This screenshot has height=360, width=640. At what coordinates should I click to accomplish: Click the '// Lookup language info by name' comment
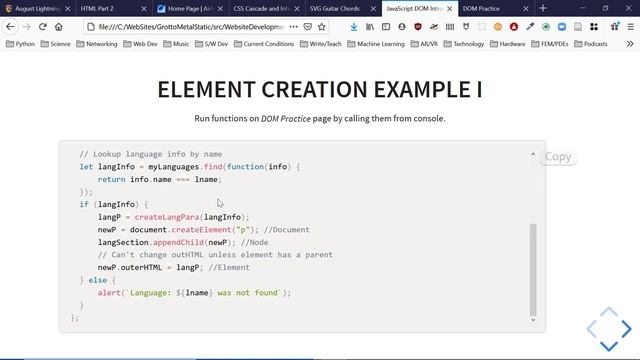coord(151,154)
